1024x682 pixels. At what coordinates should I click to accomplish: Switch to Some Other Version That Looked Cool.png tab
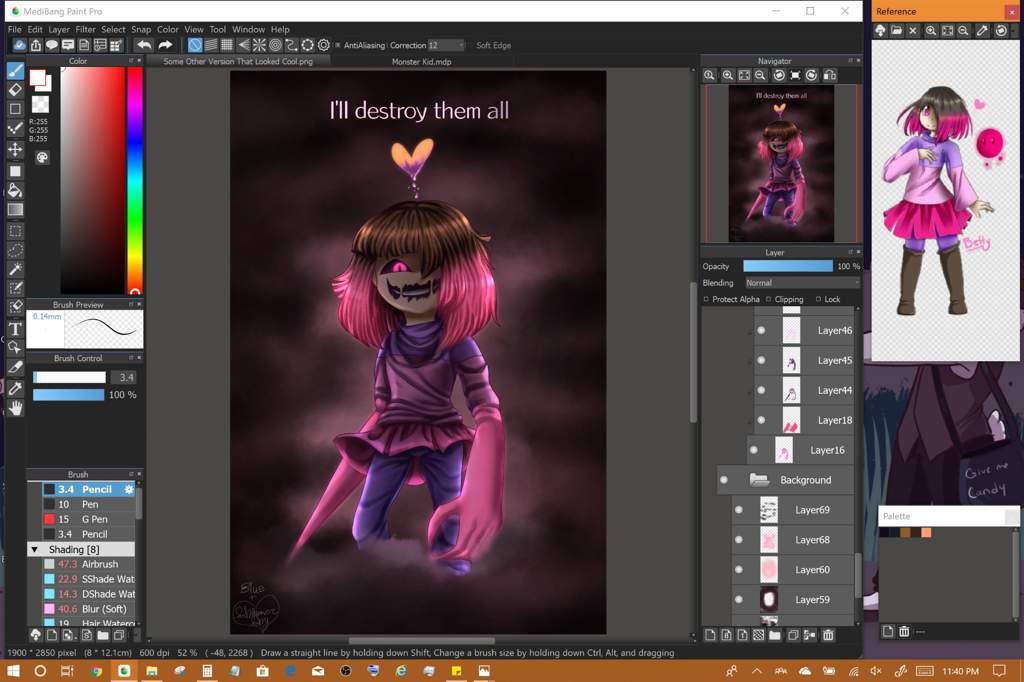click(238, 61)
